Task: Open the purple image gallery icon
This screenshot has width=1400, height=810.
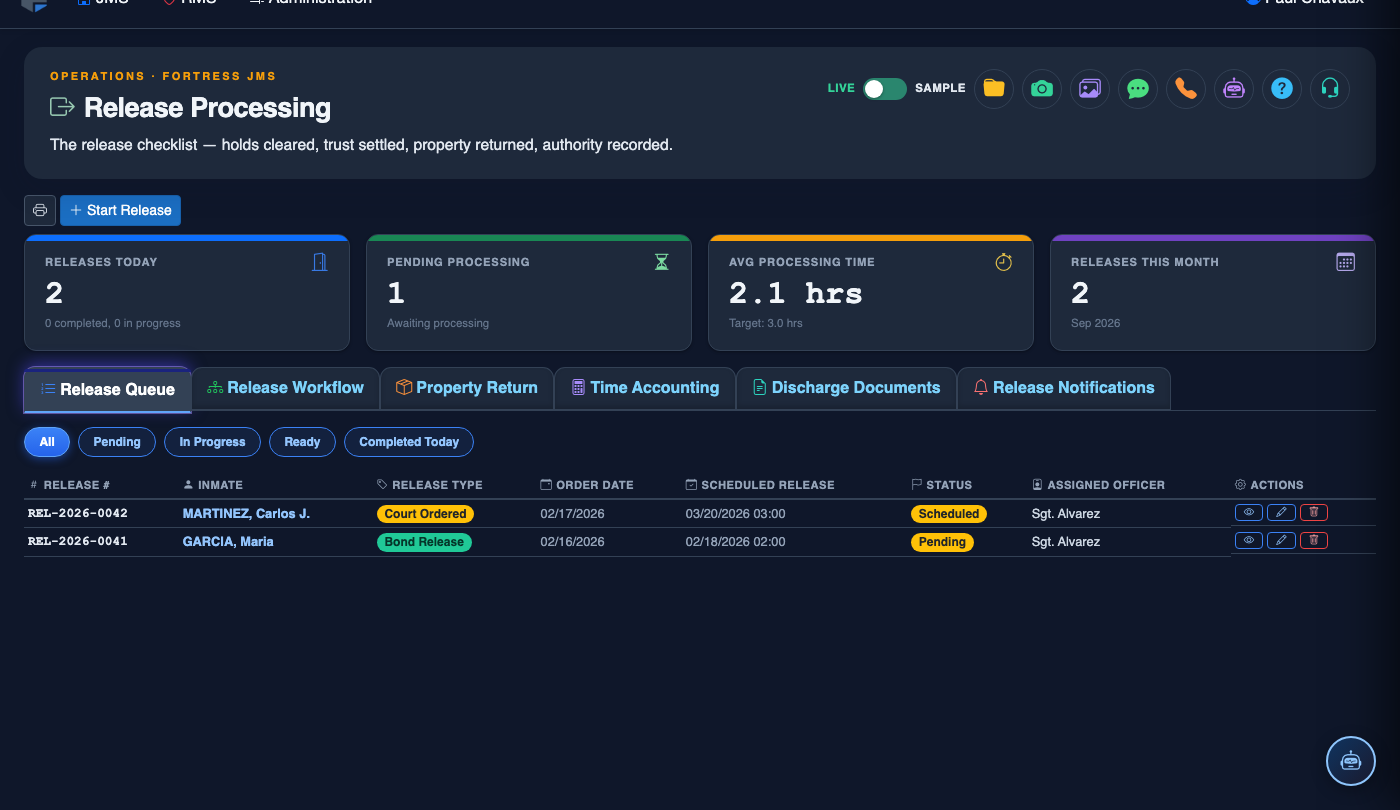Action: coord(1090,88)
